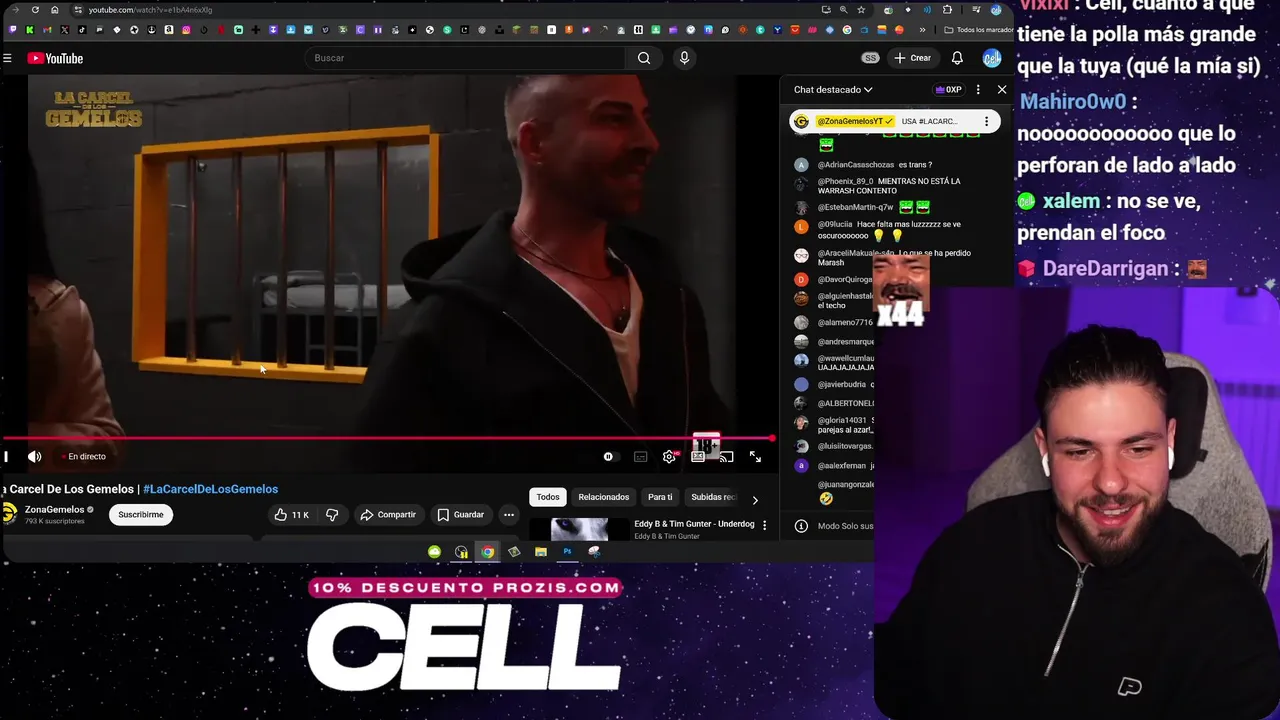Open options for Eddy B video
Image resolution: width=1280 pixels, height=720 pixels.
click(x=765, y=525)
